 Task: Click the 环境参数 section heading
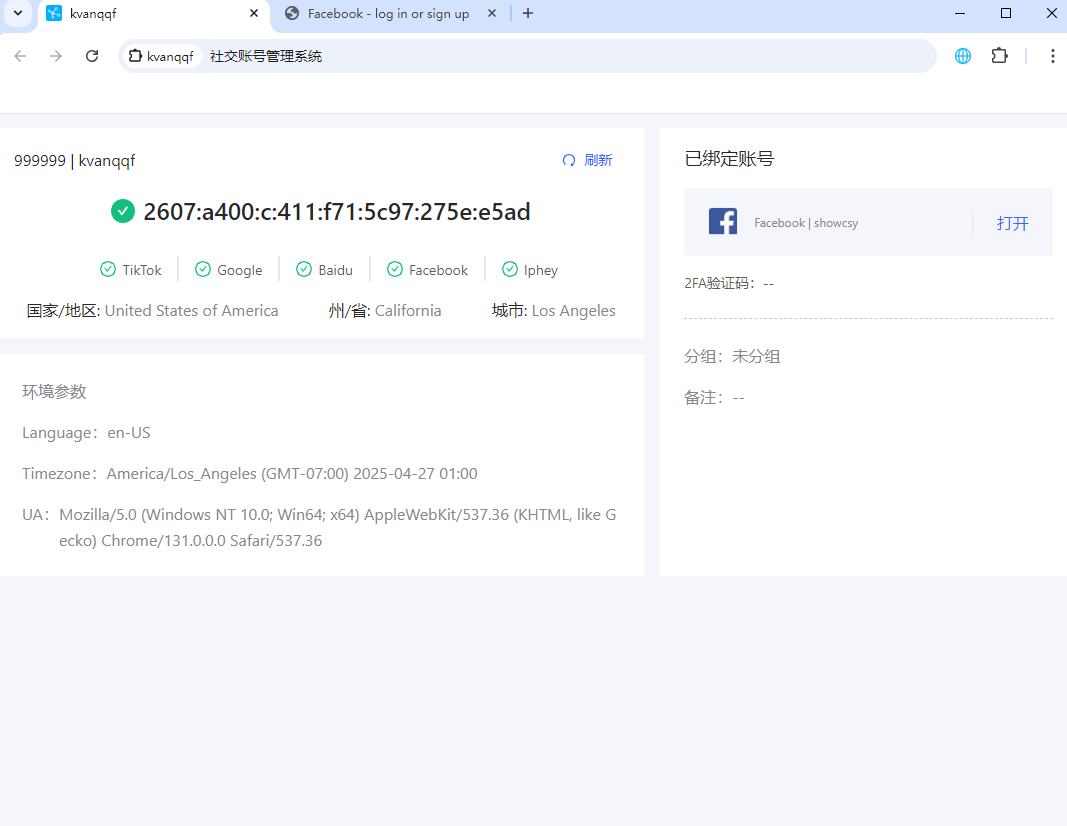click(x=54, y=392)
